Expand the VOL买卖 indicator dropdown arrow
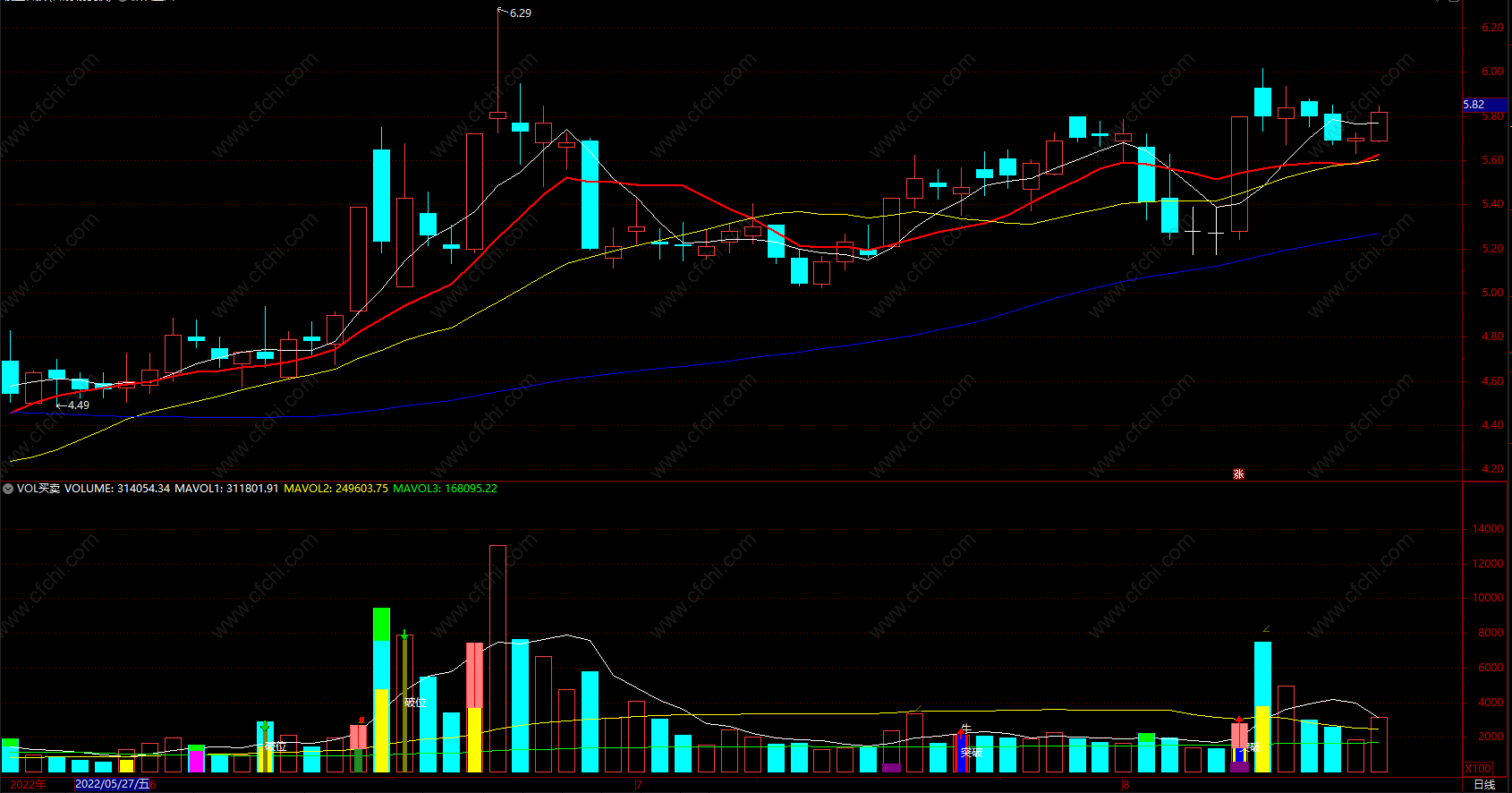 [8, 489]
